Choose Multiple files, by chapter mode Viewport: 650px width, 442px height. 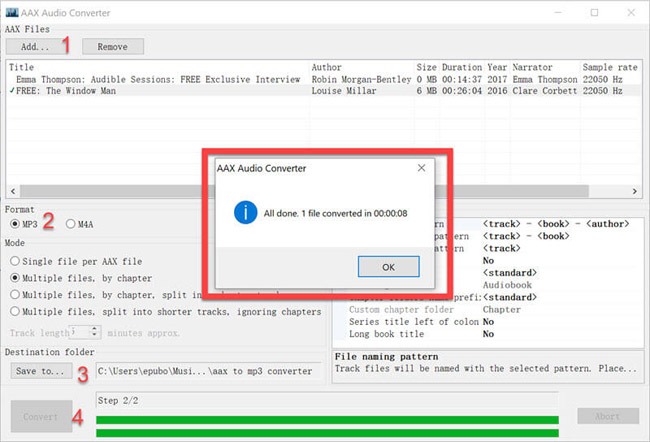coord(81,278)
